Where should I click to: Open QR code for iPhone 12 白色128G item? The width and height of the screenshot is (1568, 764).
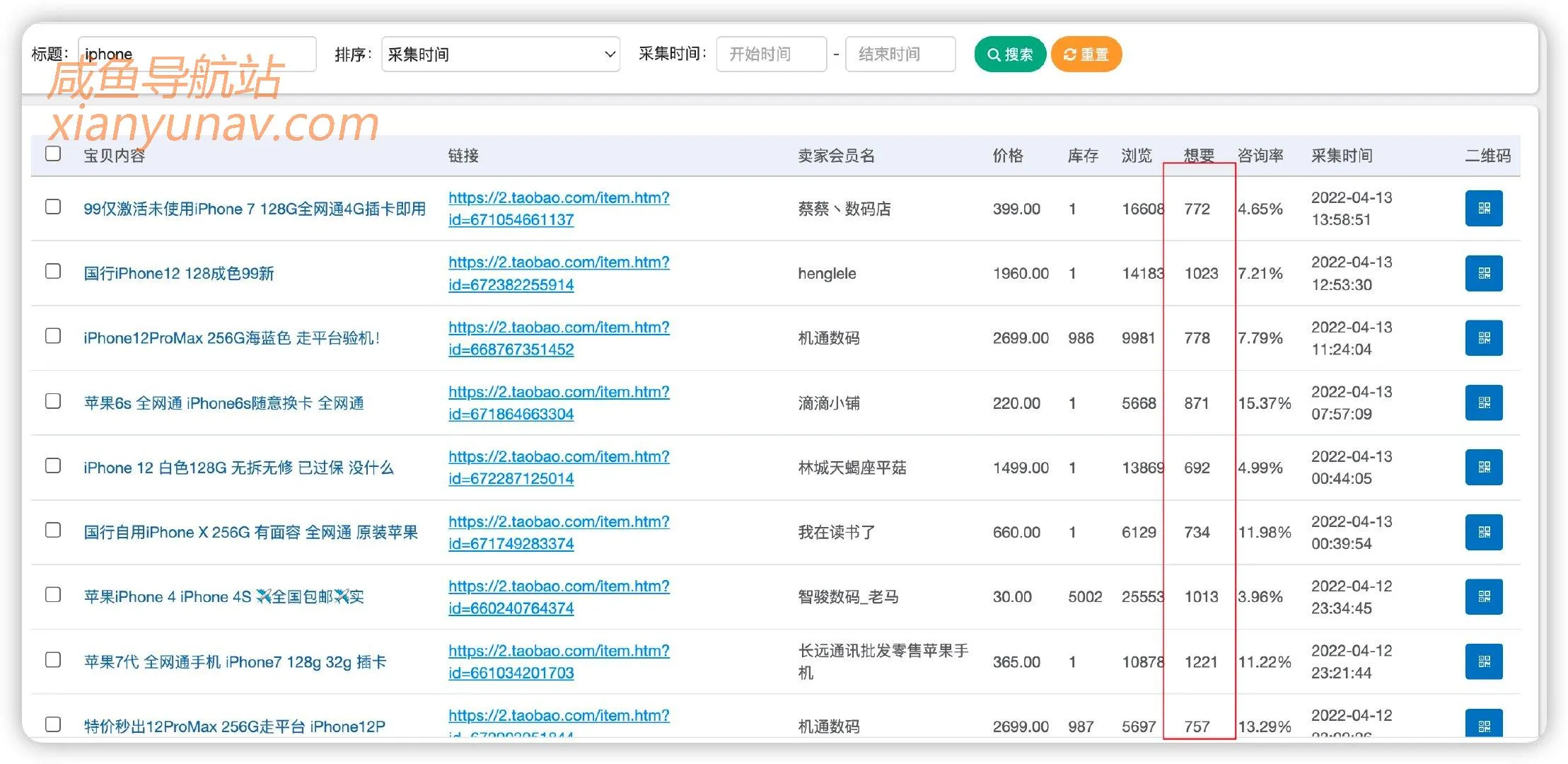pos(1483,467)
